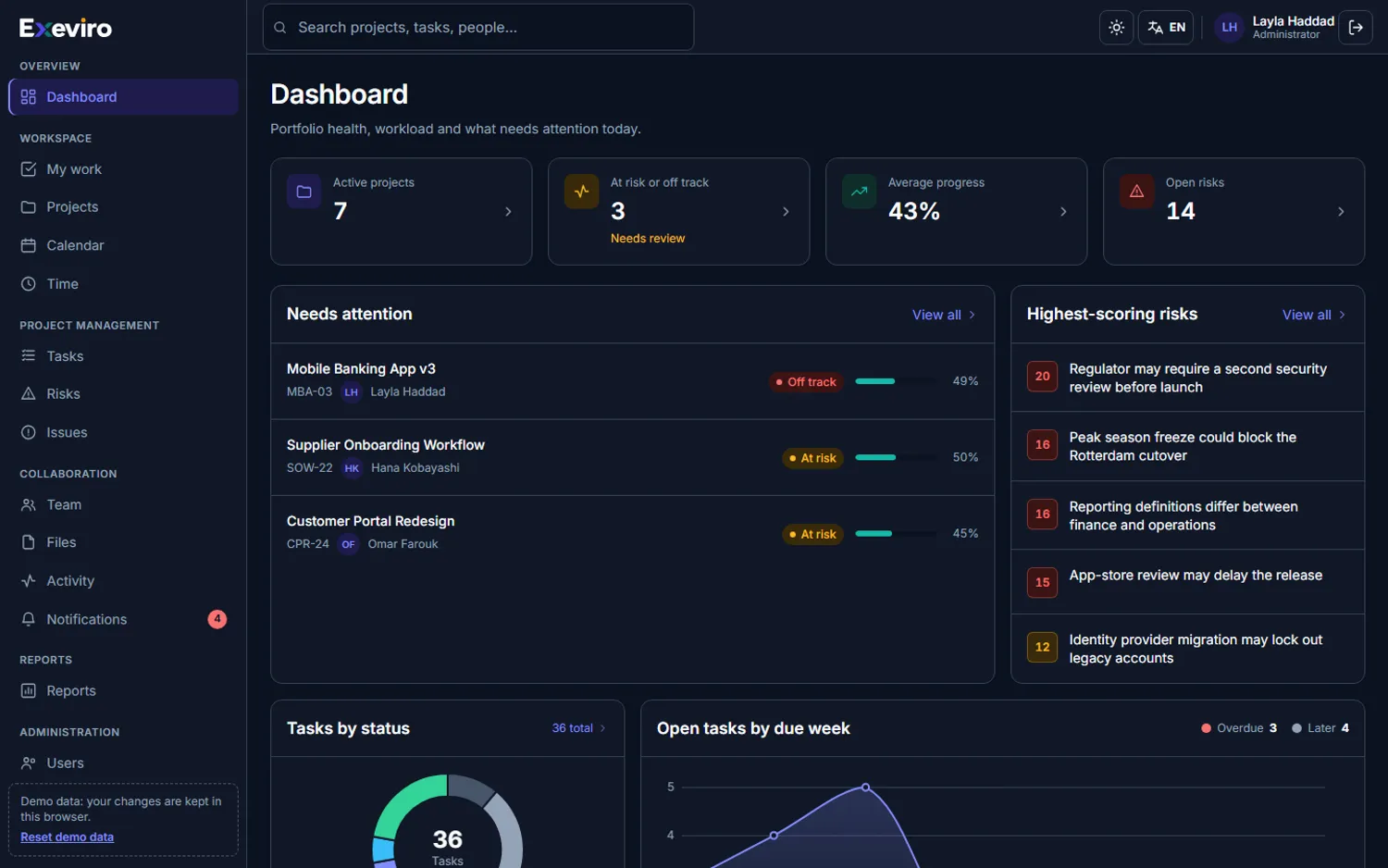
Task: Click the Users icon under Administration
Action: point(29,763)
